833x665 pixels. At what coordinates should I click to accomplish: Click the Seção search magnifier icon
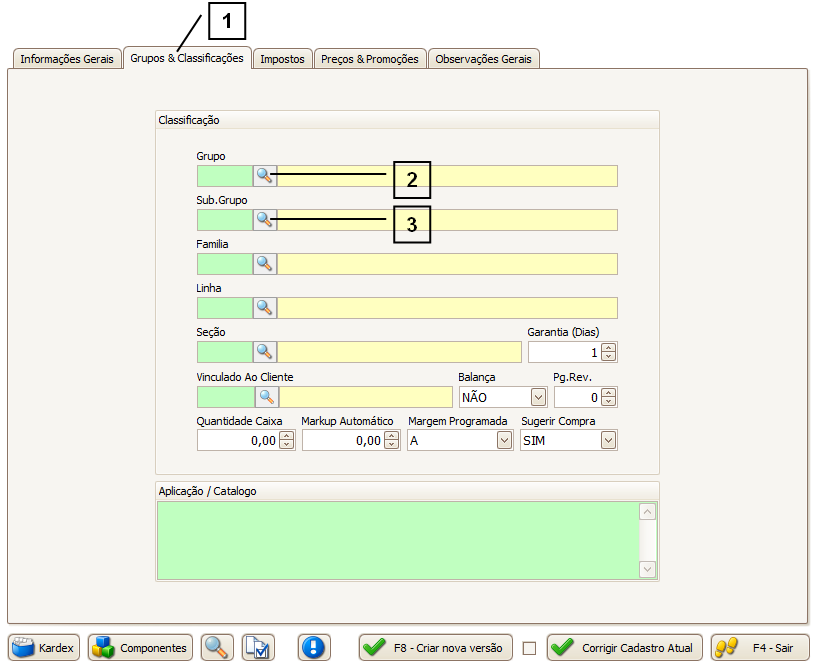tap(264, 352)
